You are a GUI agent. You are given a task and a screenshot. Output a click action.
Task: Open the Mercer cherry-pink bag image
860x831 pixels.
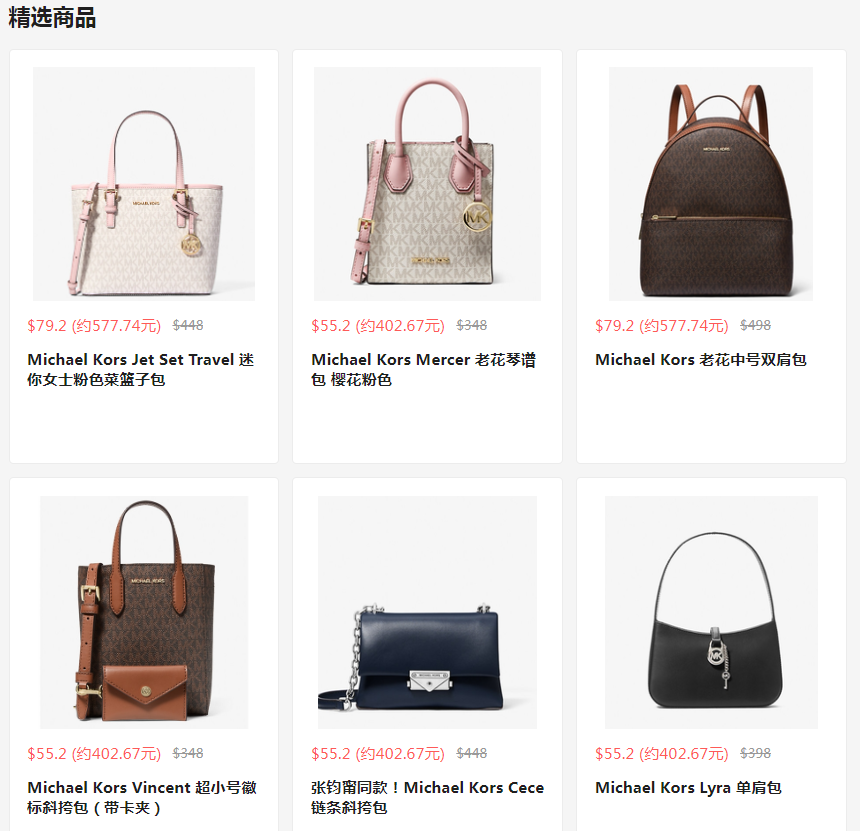pyautogui.click(x=427, y=184)
